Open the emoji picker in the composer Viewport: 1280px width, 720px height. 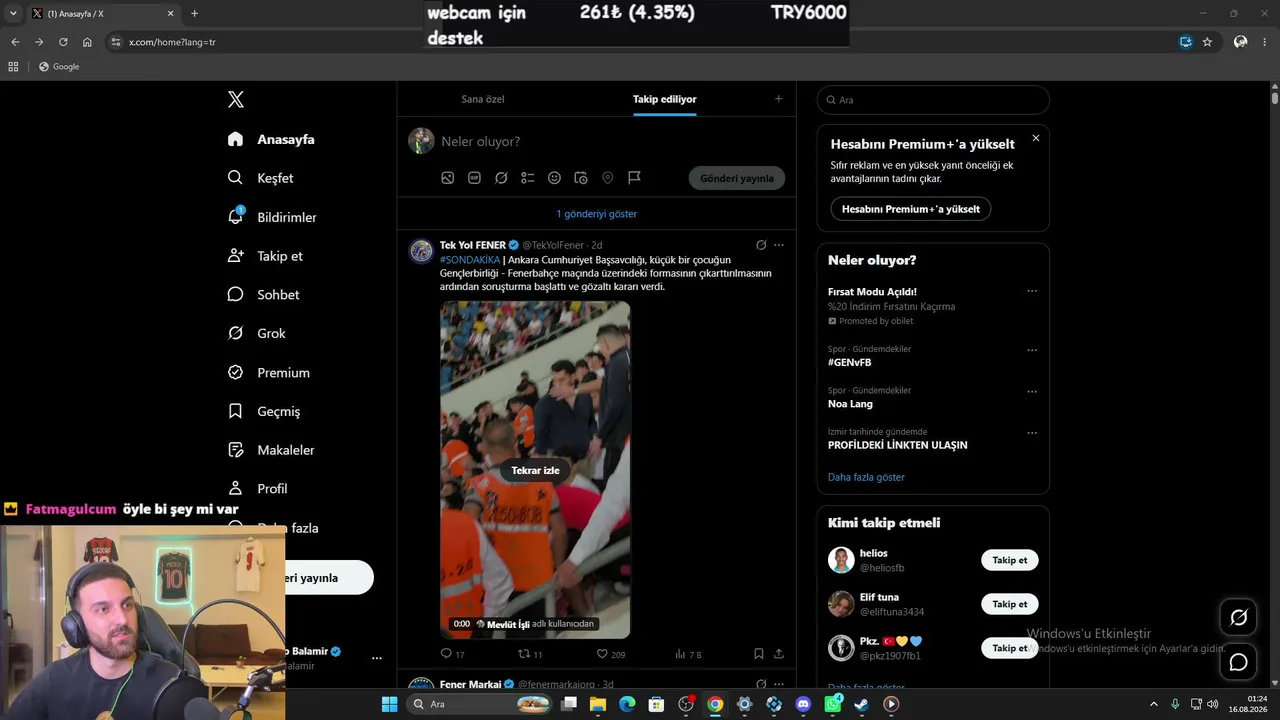(x=554, y=178)
